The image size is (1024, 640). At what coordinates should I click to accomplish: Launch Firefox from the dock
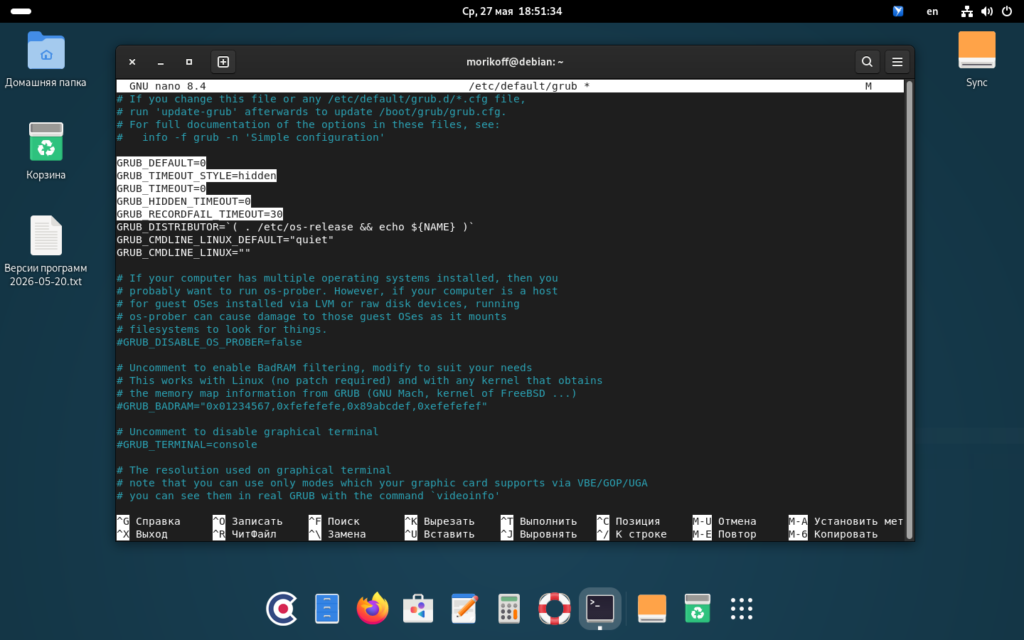pyautogui.click(x=372, y=608)
